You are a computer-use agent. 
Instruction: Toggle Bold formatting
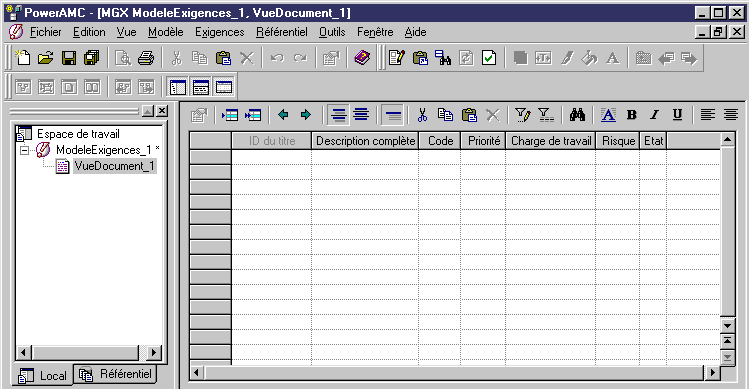[631, 115]
